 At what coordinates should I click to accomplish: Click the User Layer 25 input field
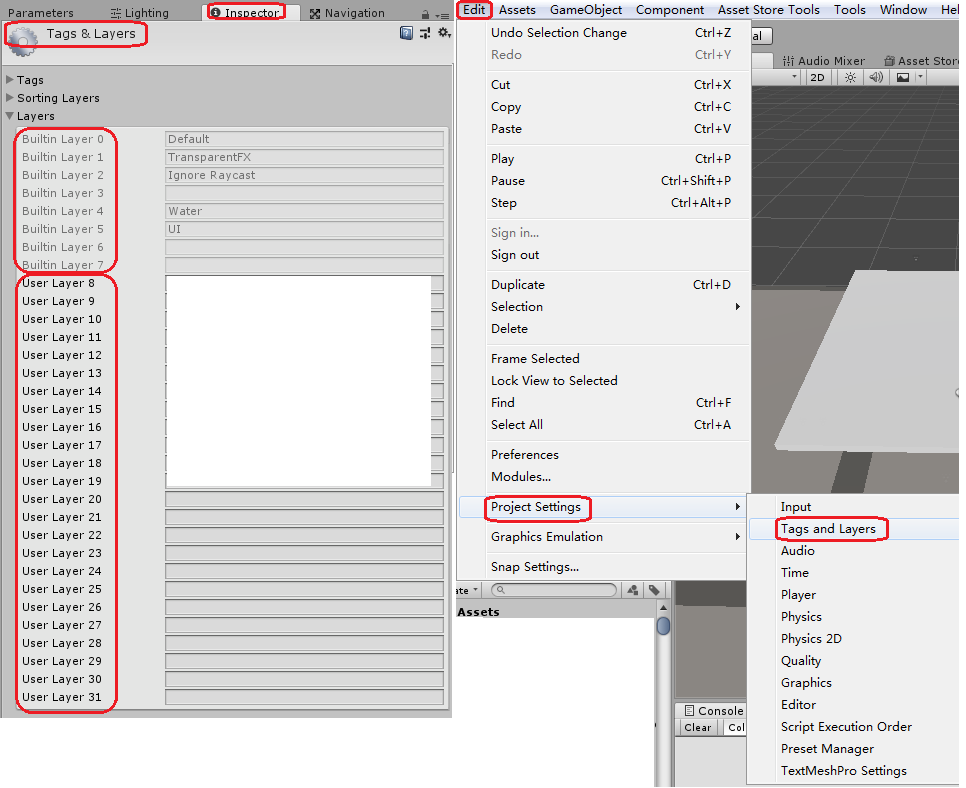click(304, 589)
